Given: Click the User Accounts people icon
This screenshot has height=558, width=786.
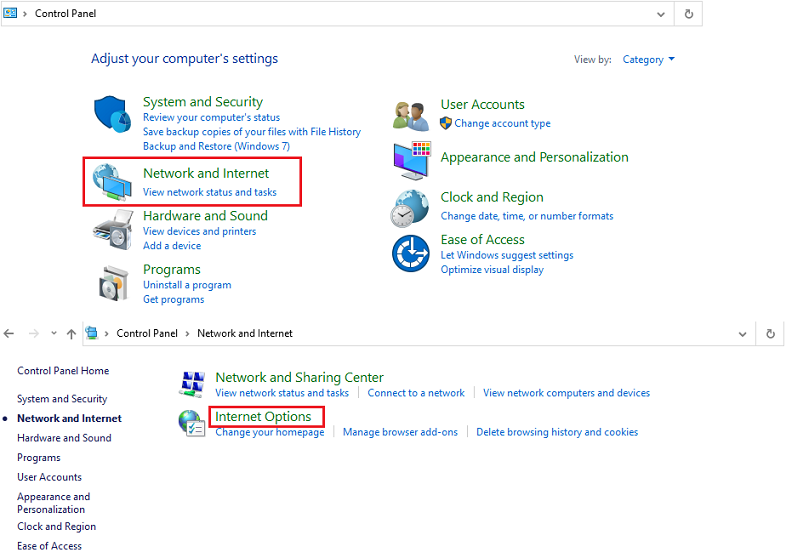Looking at the screenshot, I should [x=411, y=115].
